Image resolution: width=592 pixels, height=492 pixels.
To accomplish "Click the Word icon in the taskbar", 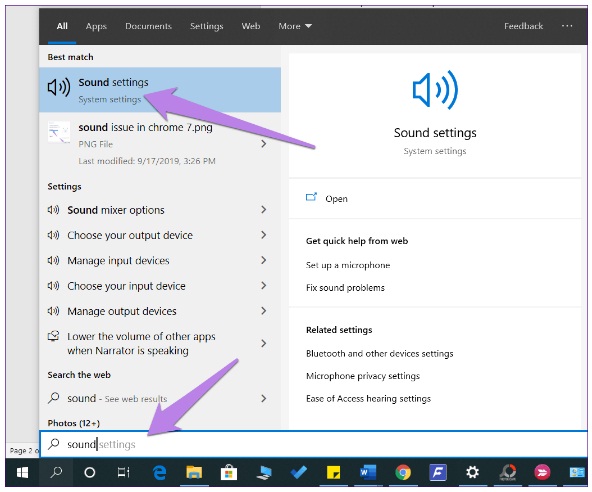I will click(368, 472).
